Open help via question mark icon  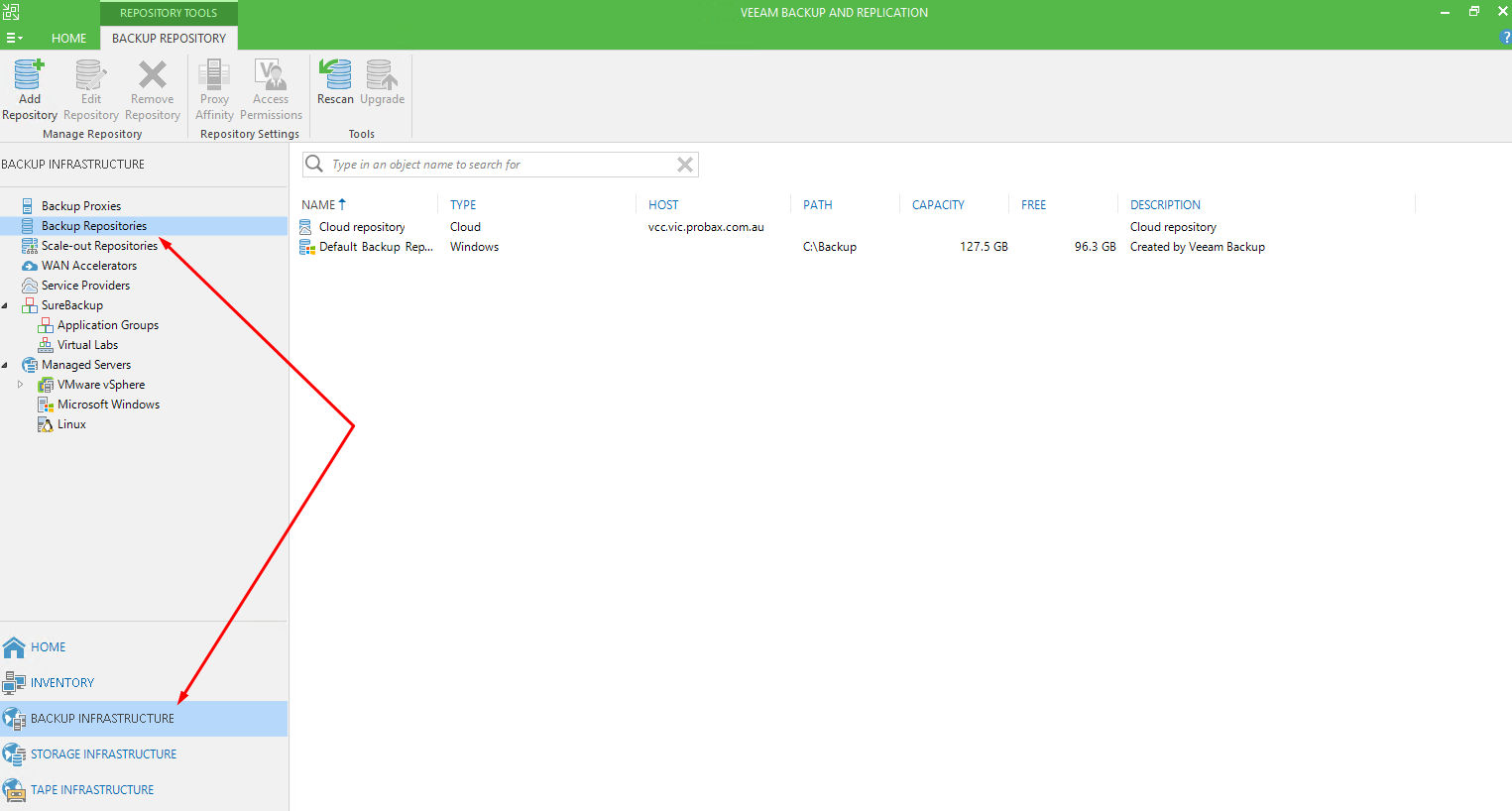(x=1506, y=38)
